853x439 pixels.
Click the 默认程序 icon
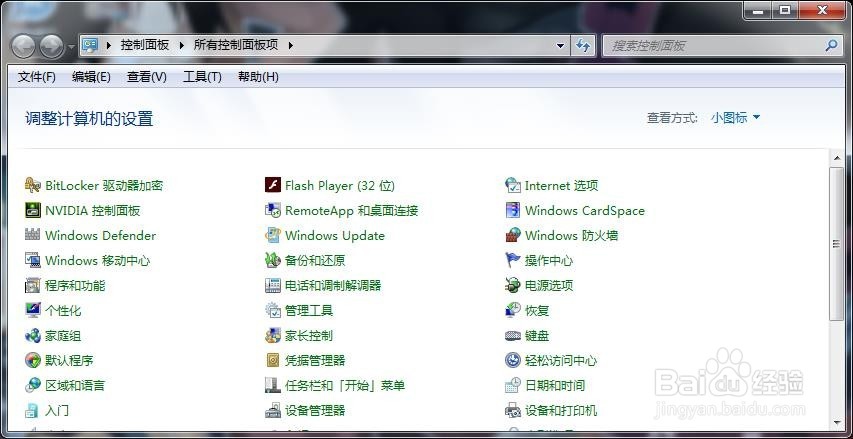33,360
